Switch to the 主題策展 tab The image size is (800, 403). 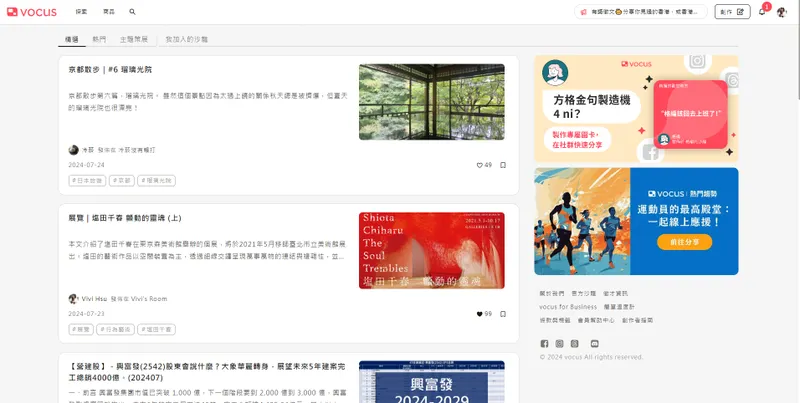point(134,39)
